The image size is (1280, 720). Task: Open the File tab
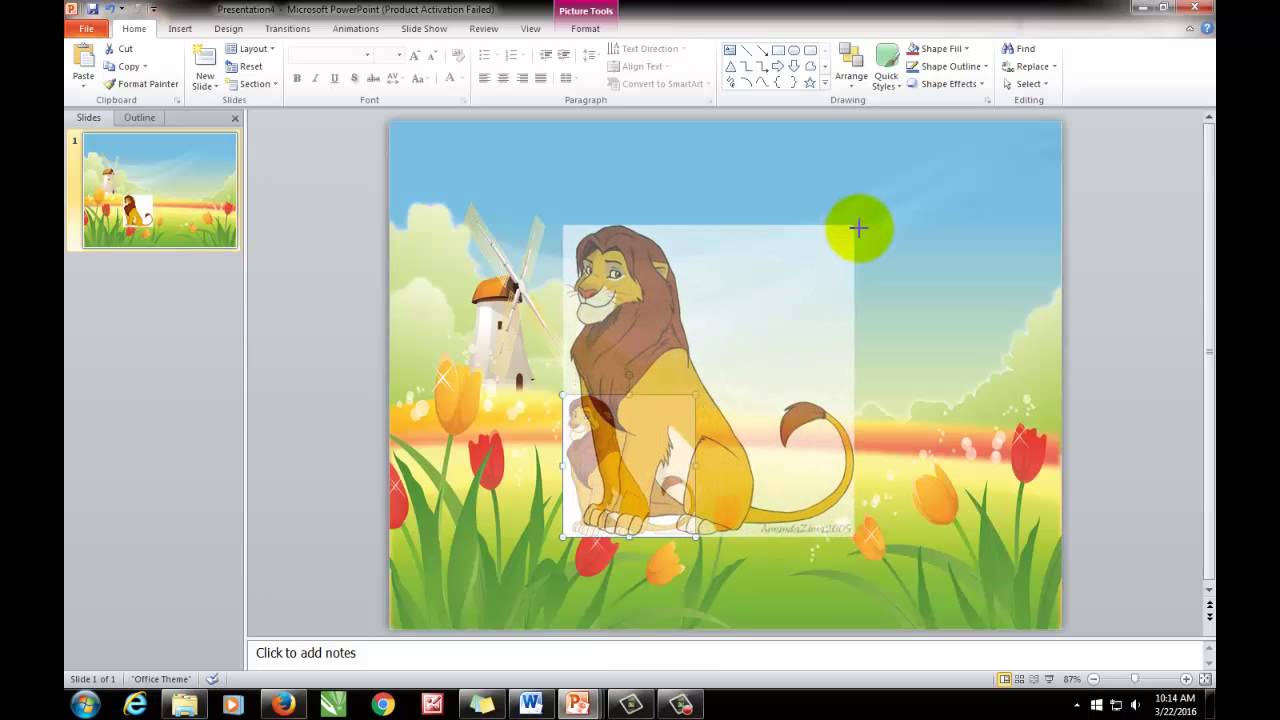point(87,29)
